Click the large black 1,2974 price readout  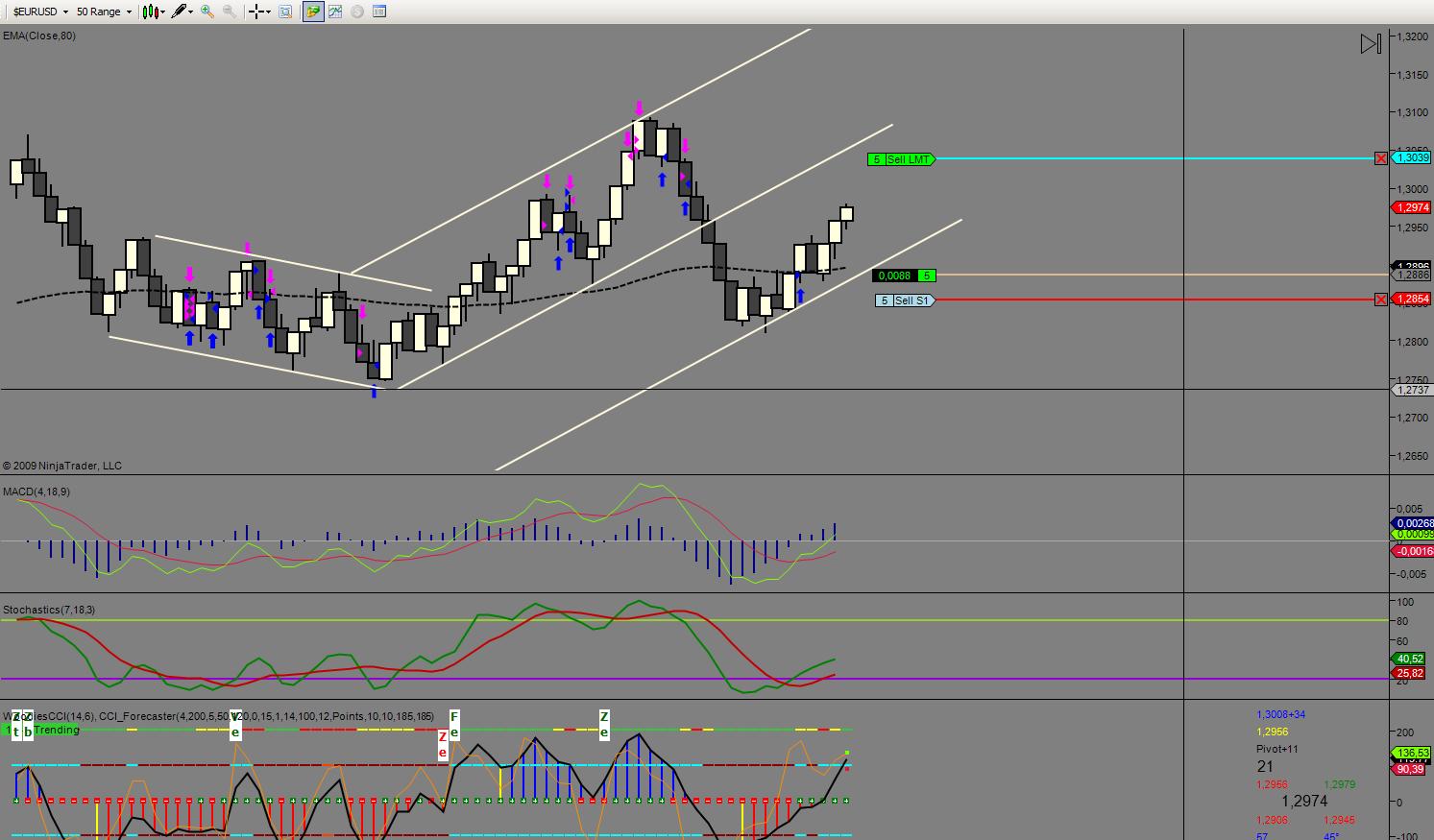tap(1304, 801)
